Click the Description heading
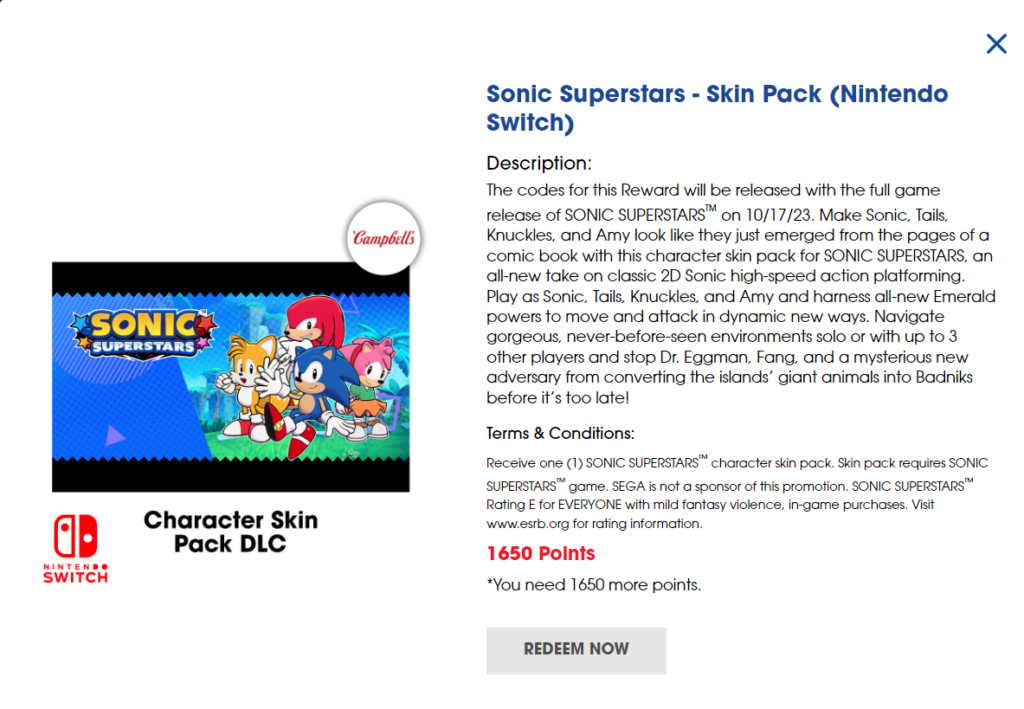The image size is (1024, 709). 538,163
